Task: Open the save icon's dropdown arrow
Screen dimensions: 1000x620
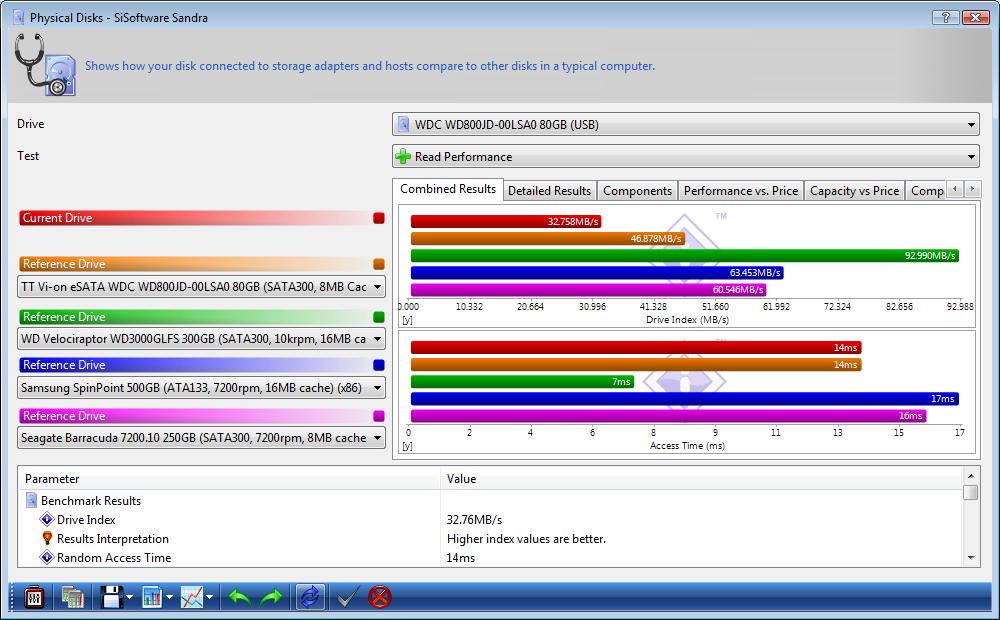Action: click(x=129, y=598)
